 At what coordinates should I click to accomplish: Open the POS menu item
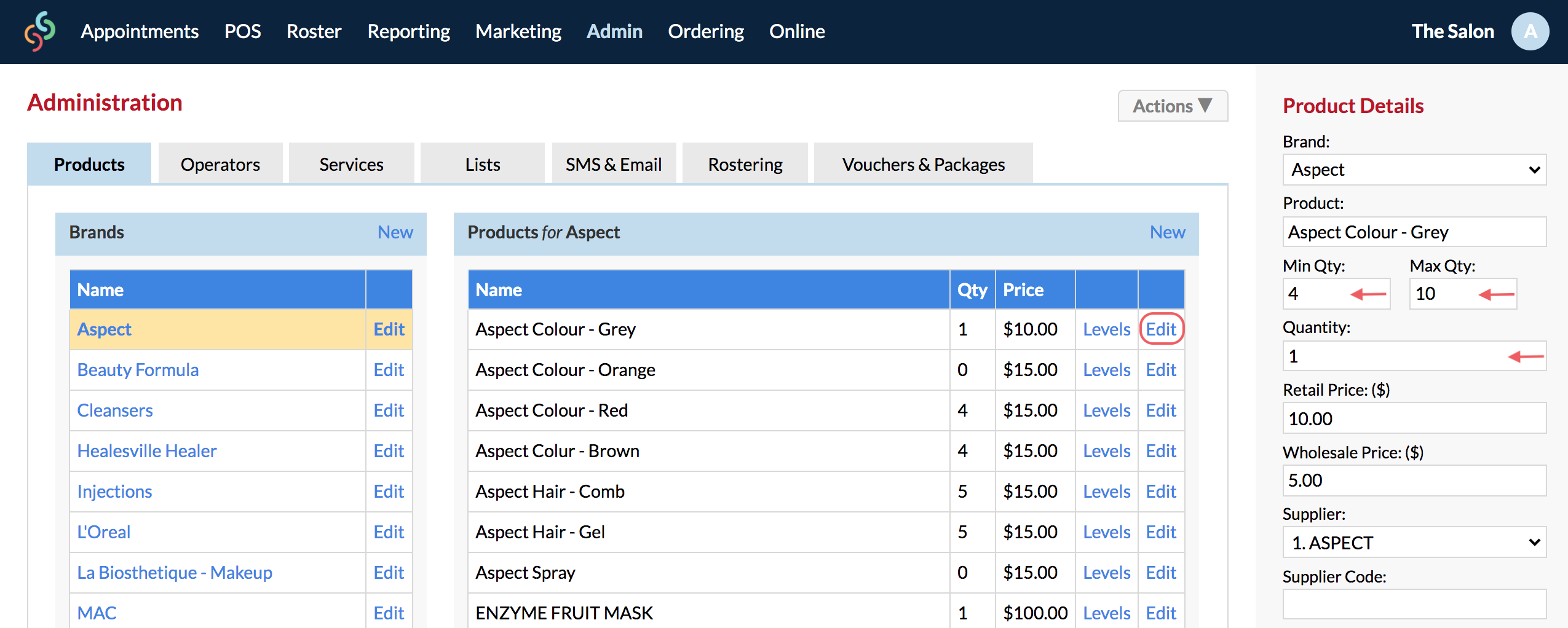(242, 31)
